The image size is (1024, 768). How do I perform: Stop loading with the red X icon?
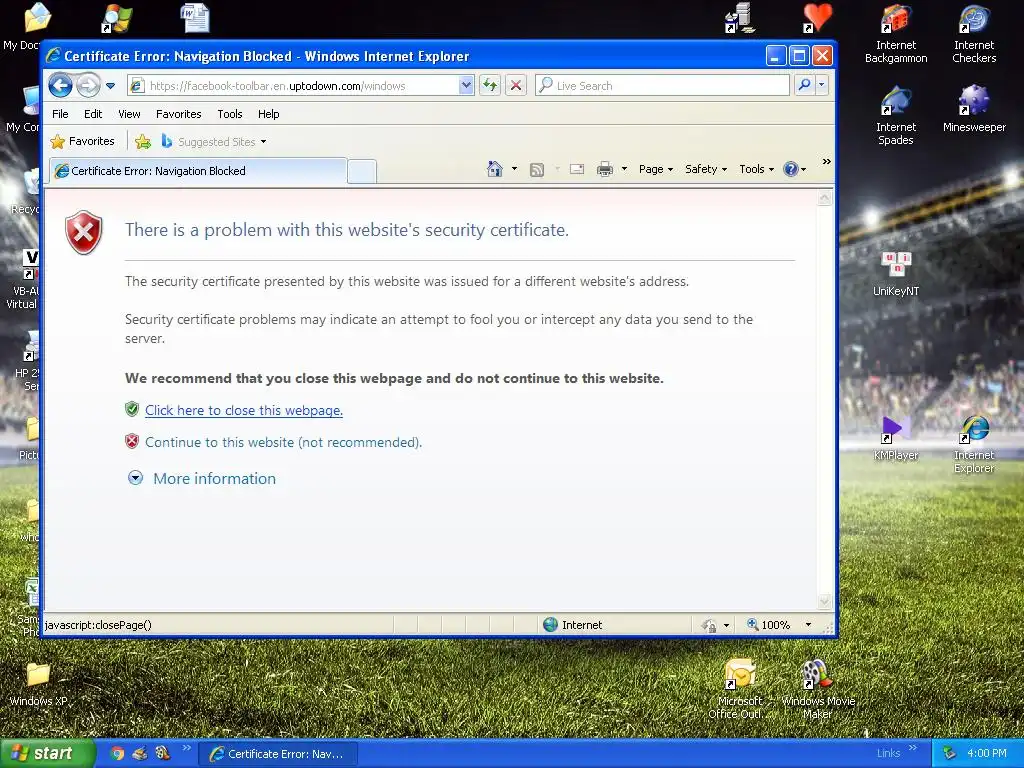coord(516,86)
